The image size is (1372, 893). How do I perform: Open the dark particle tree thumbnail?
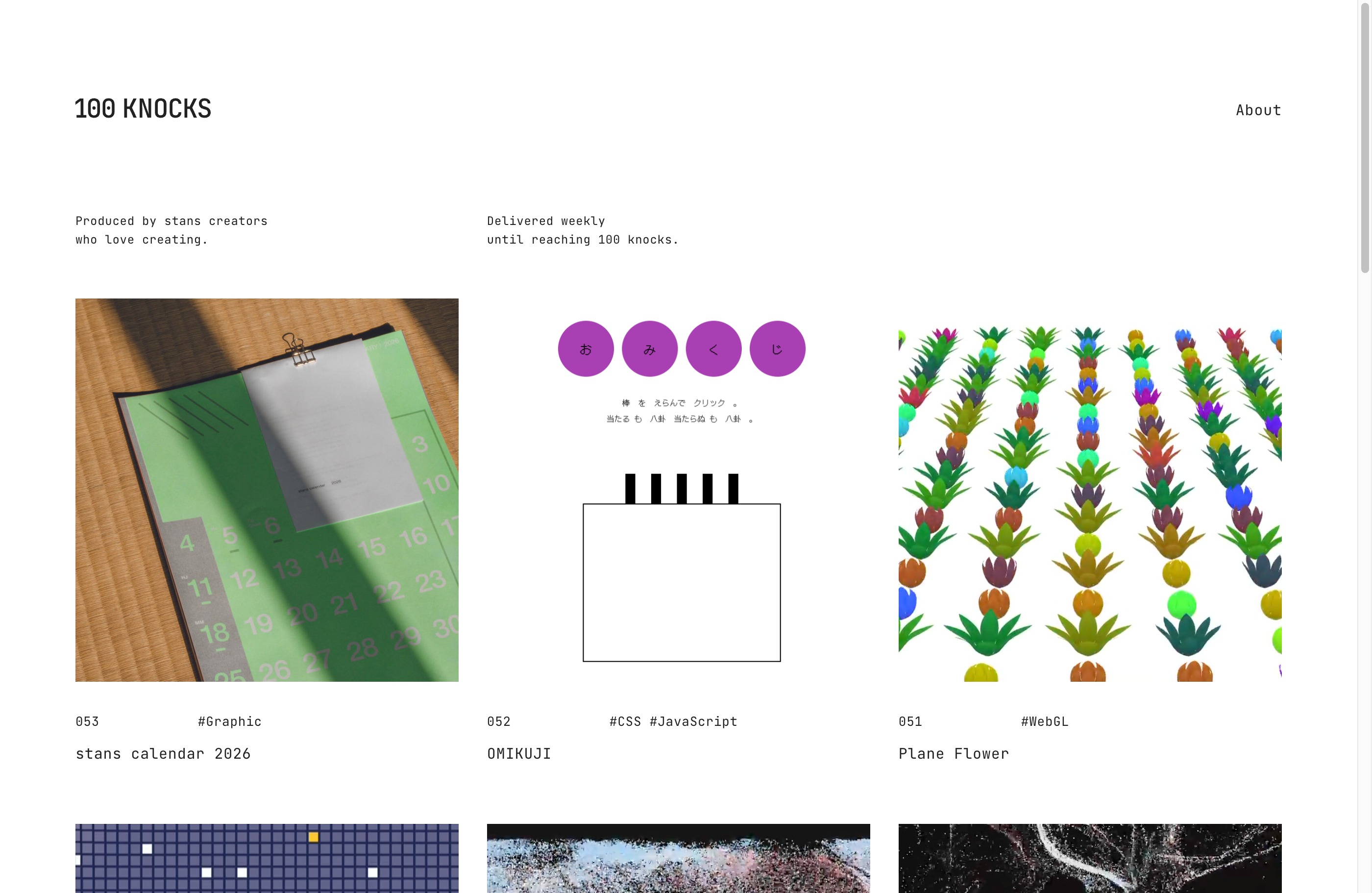[1090, 858]
